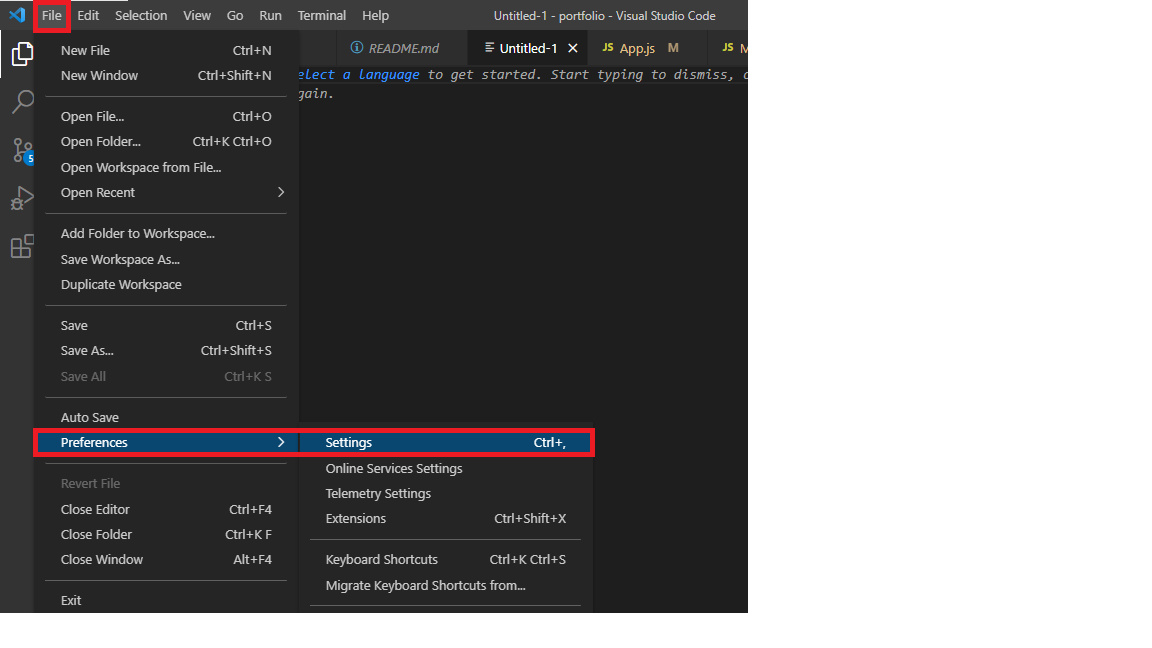Click the VS Code logo icon
This screenshot has height=648, width=1152.
tap(17, 15)
